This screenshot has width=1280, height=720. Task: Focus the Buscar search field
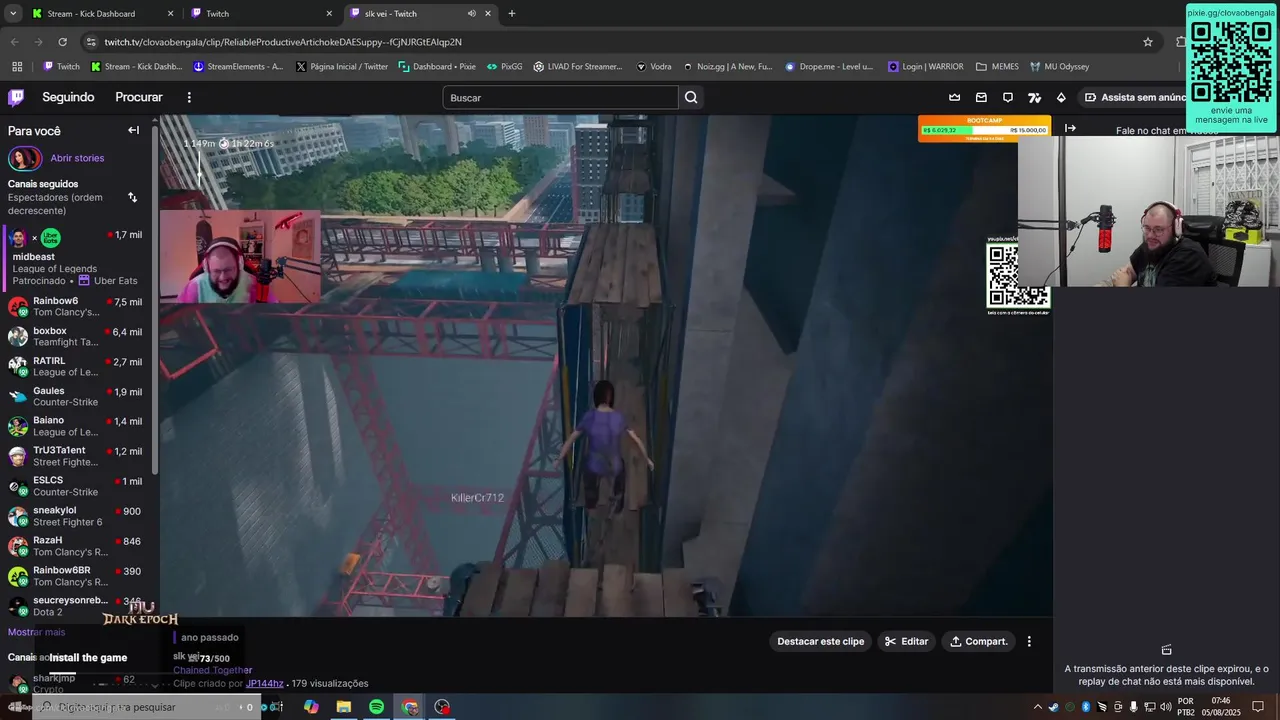[x=561, y=97]
